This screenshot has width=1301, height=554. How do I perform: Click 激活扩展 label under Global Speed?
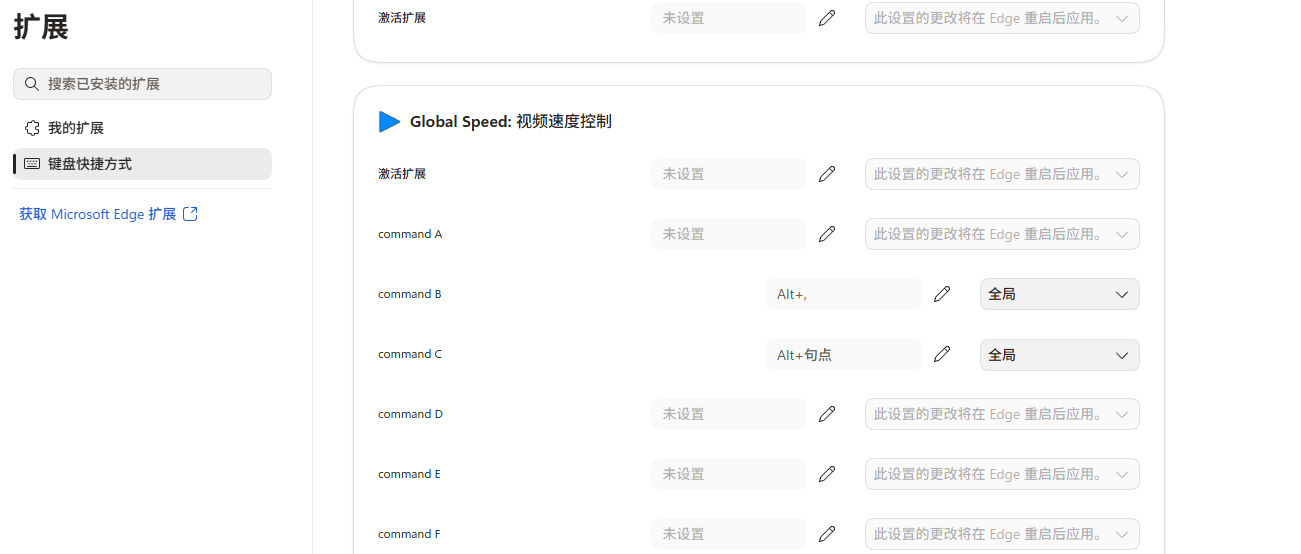402,174
